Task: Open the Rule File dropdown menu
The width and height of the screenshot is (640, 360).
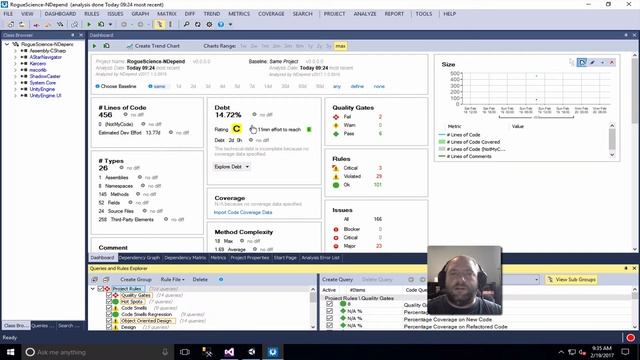Action: click(x=172, y=280)
